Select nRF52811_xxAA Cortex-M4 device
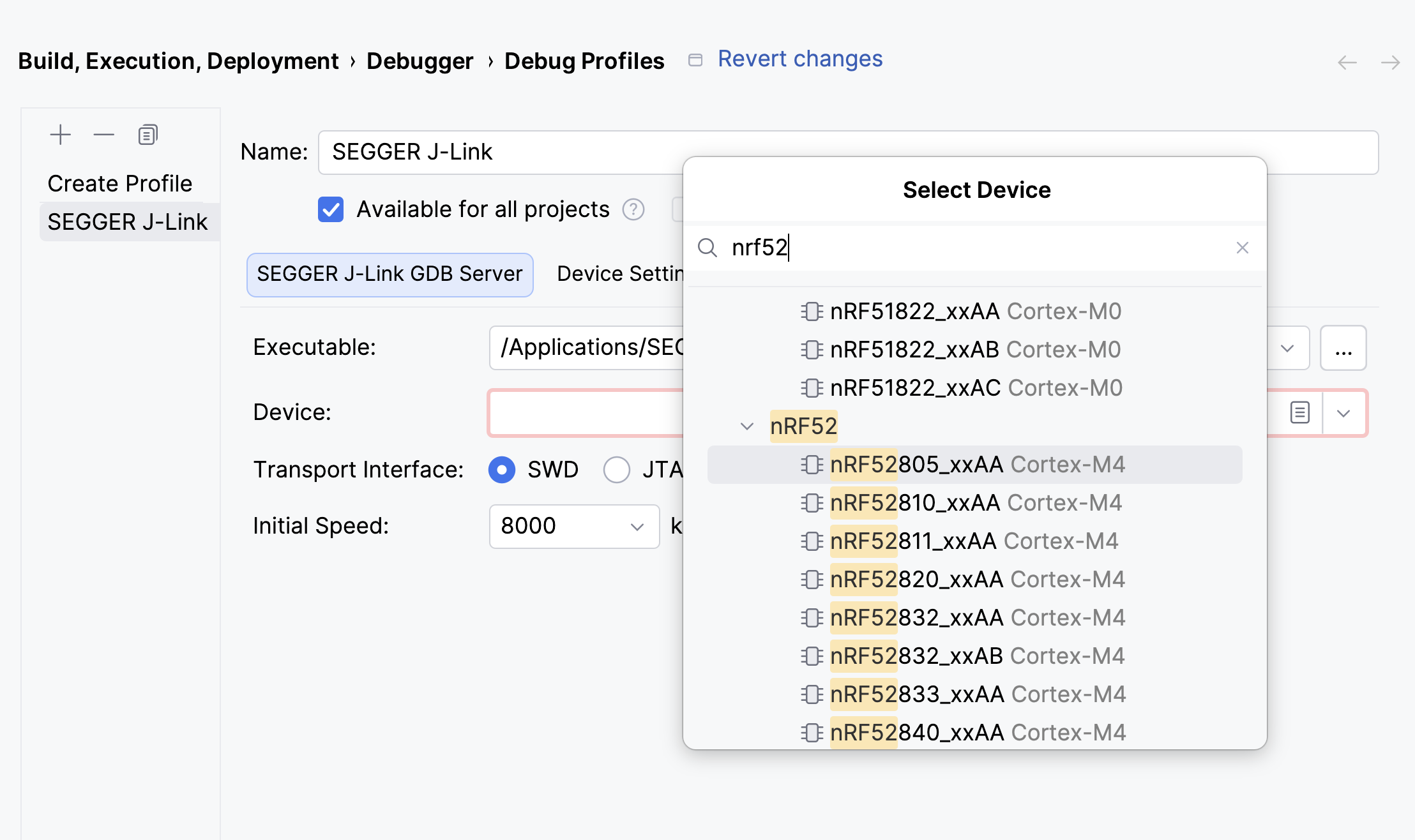 click(x=975, y=541)
